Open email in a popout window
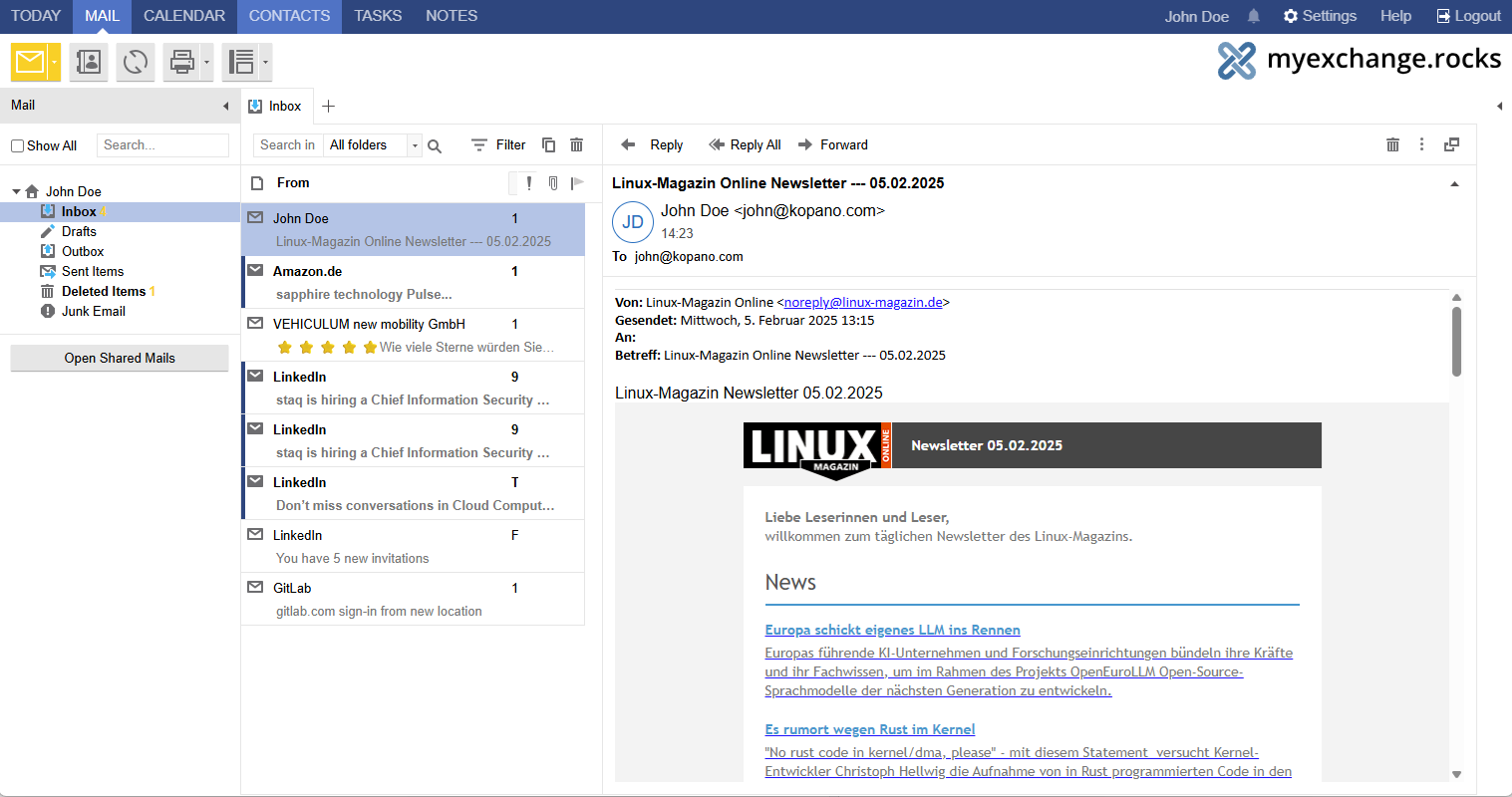The height and width of the screenshot is (797, 1512). click(1451, 144)
